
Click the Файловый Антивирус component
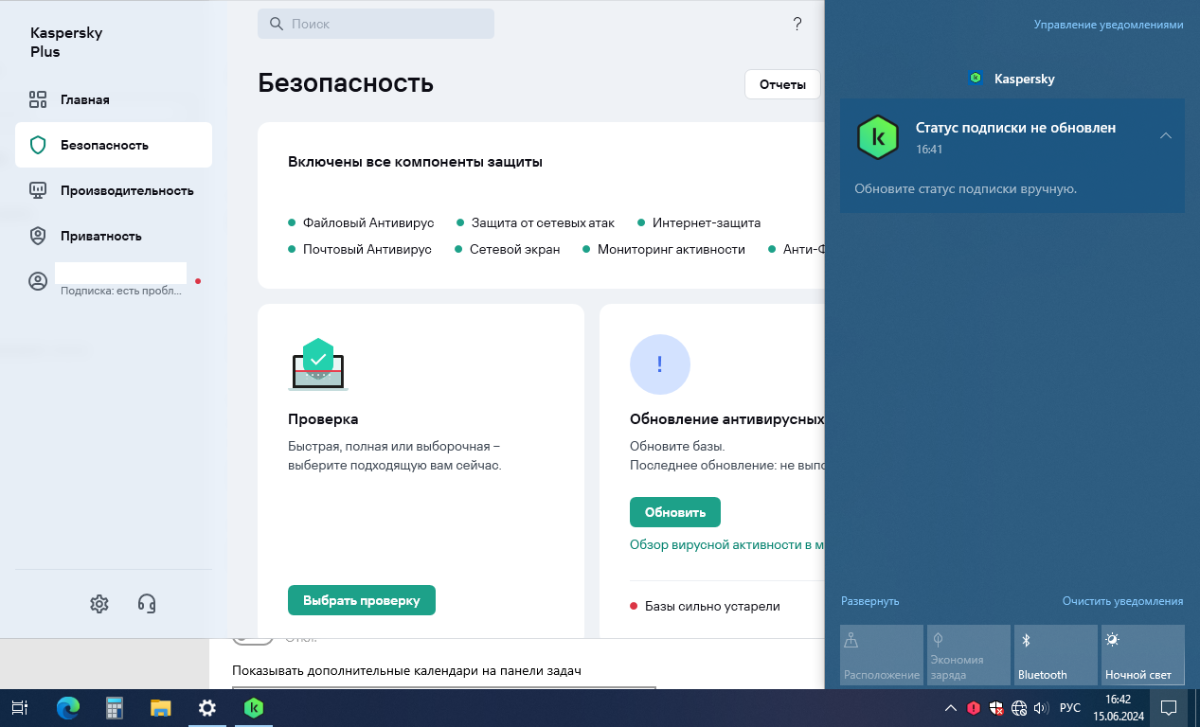(x=369, y=223)
